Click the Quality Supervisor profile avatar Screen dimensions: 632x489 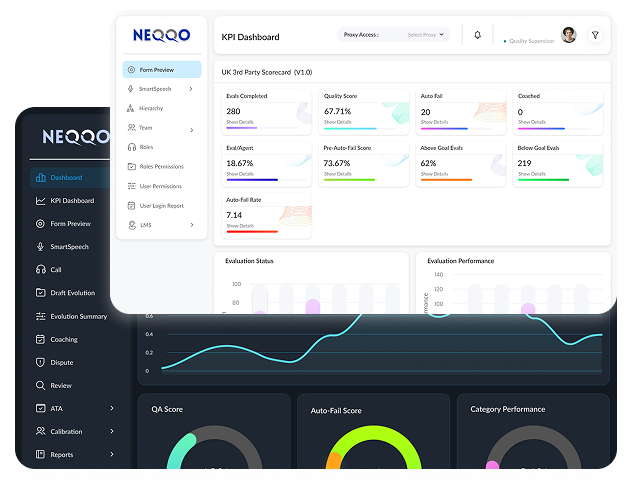[x=569, y=35]
